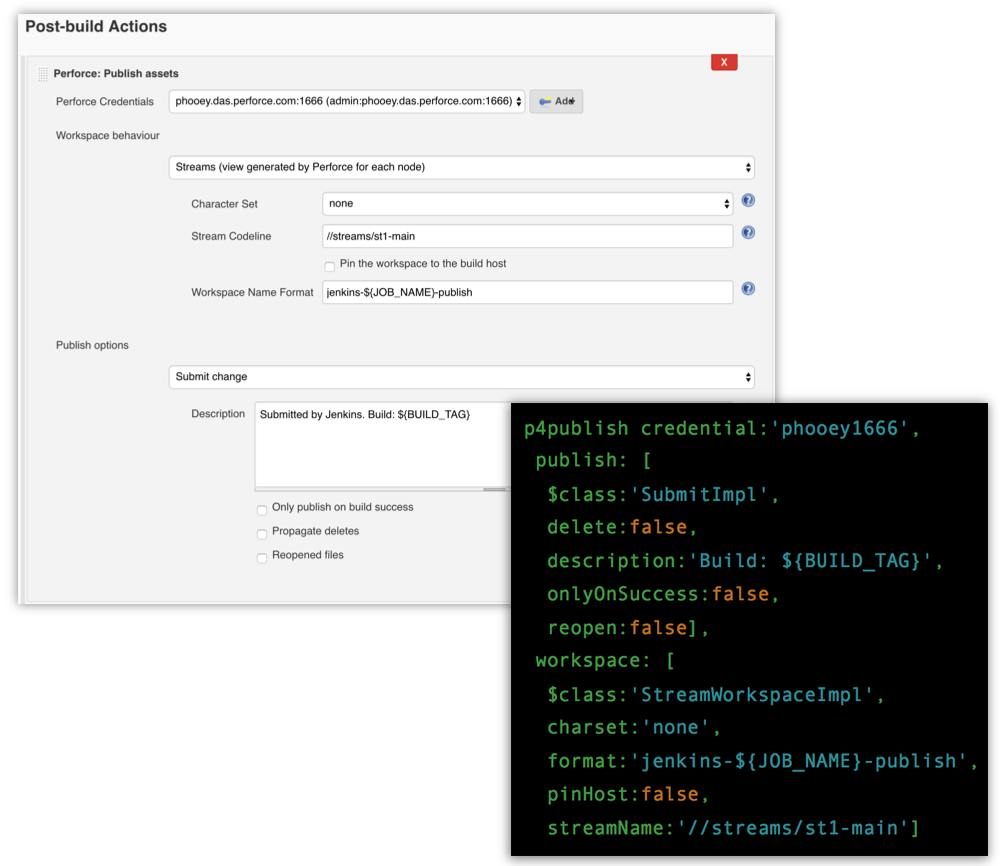
Task: Click Add to create a new credential
Action: click(556, 101)
